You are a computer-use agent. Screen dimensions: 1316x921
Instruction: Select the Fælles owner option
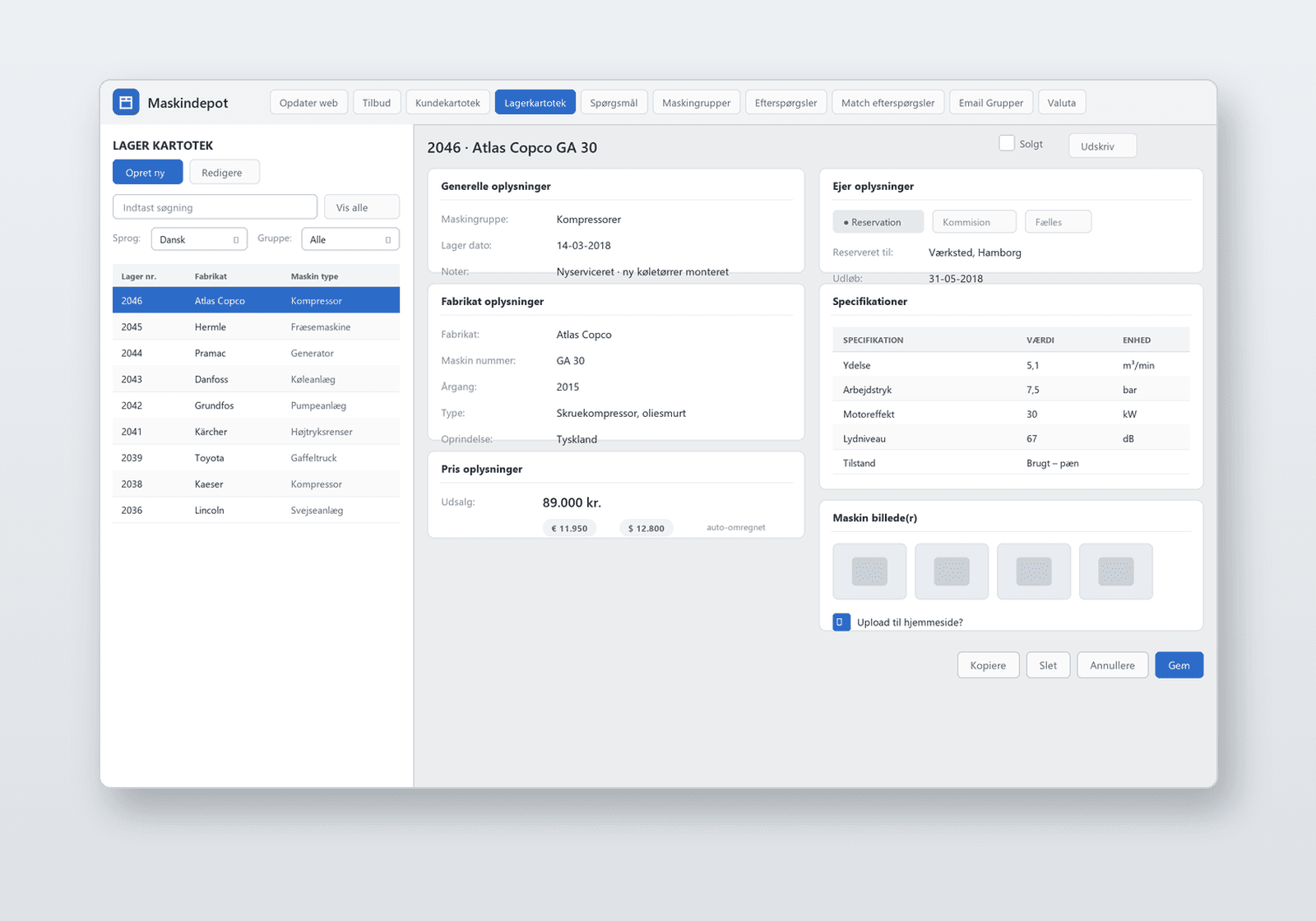[1058, 222]
